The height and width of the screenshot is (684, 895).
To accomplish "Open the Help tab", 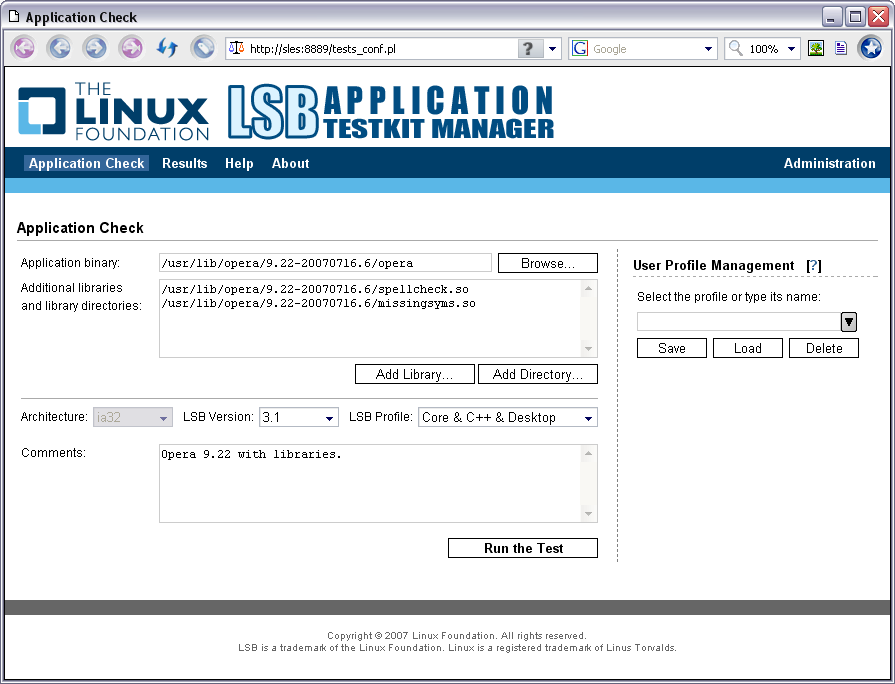I will pos(239,163).
